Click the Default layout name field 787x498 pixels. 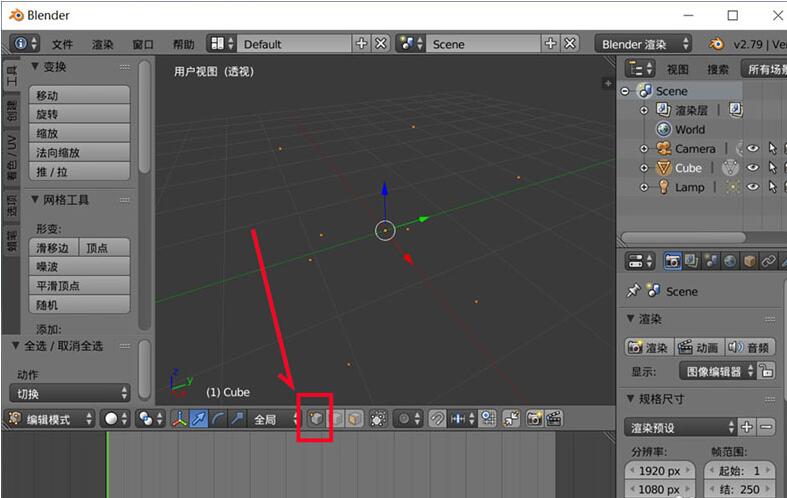tap(295, 44)
